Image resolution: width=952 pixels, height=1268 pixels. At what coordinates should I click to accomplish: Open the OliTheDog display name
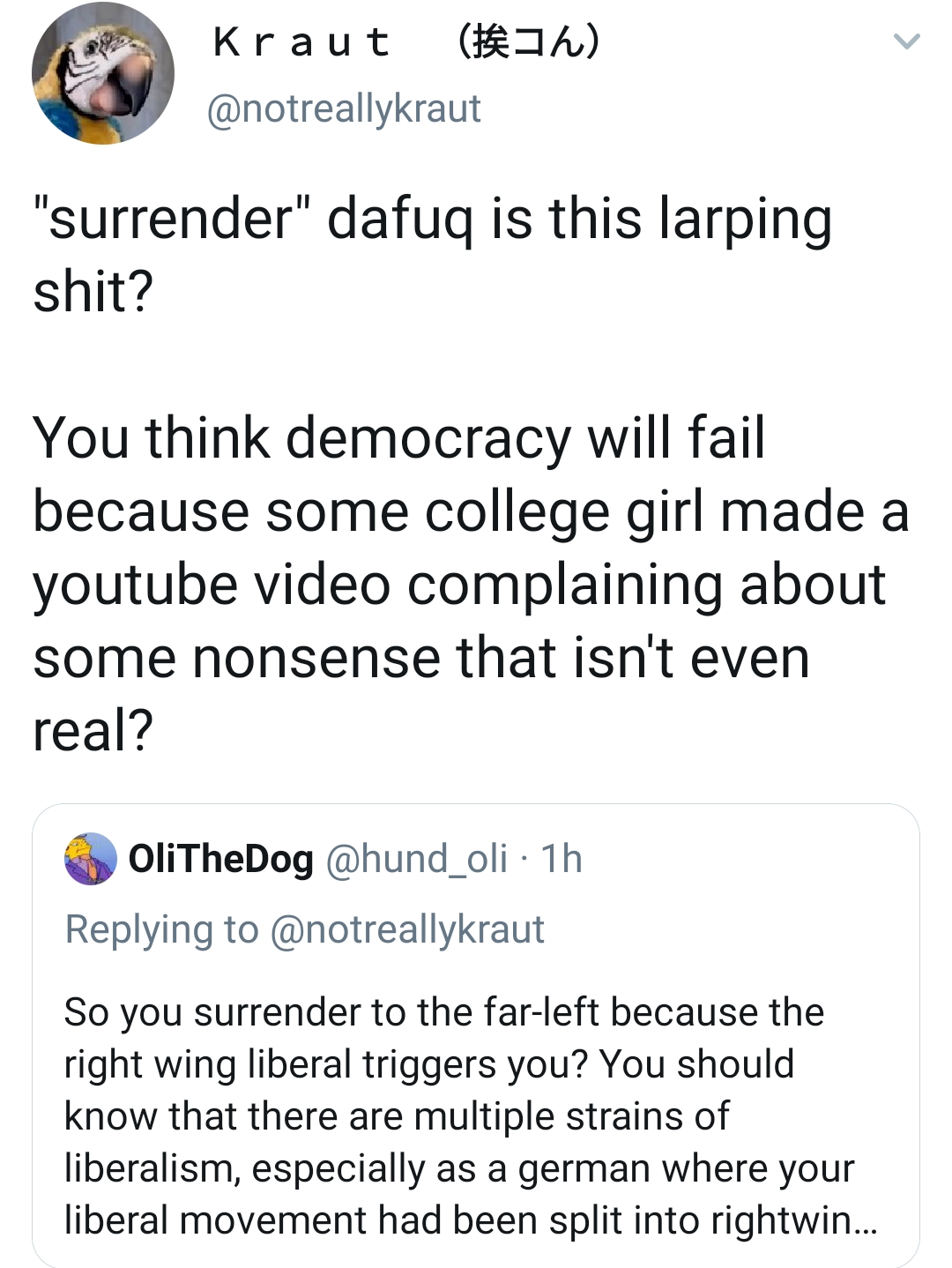click(220, 859)
